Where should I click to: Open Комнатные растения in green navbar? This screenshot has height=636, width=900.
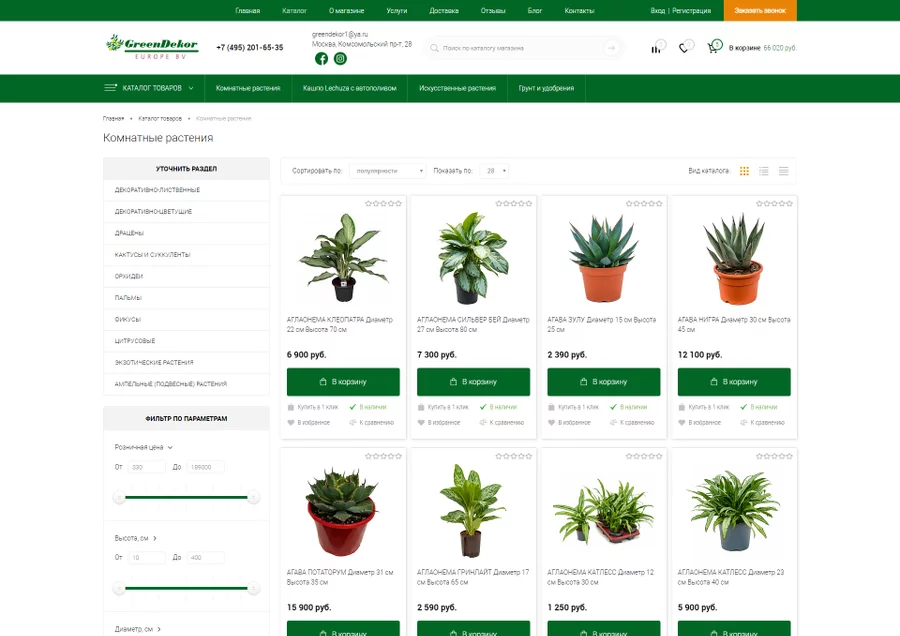tap(248, 88)
